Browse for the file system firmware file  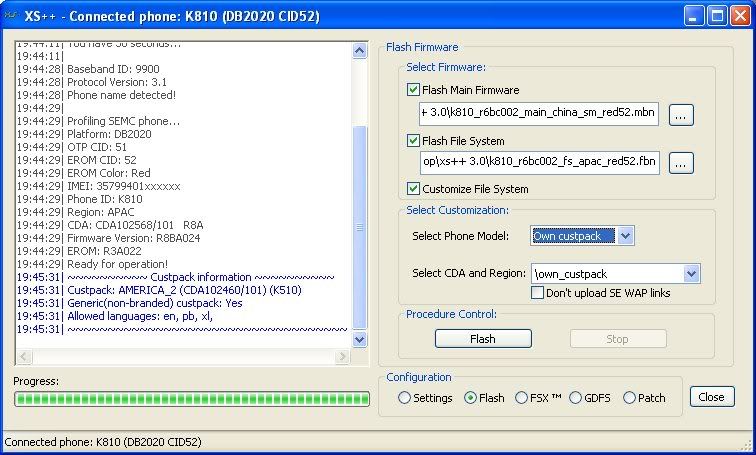click(681, 163)
